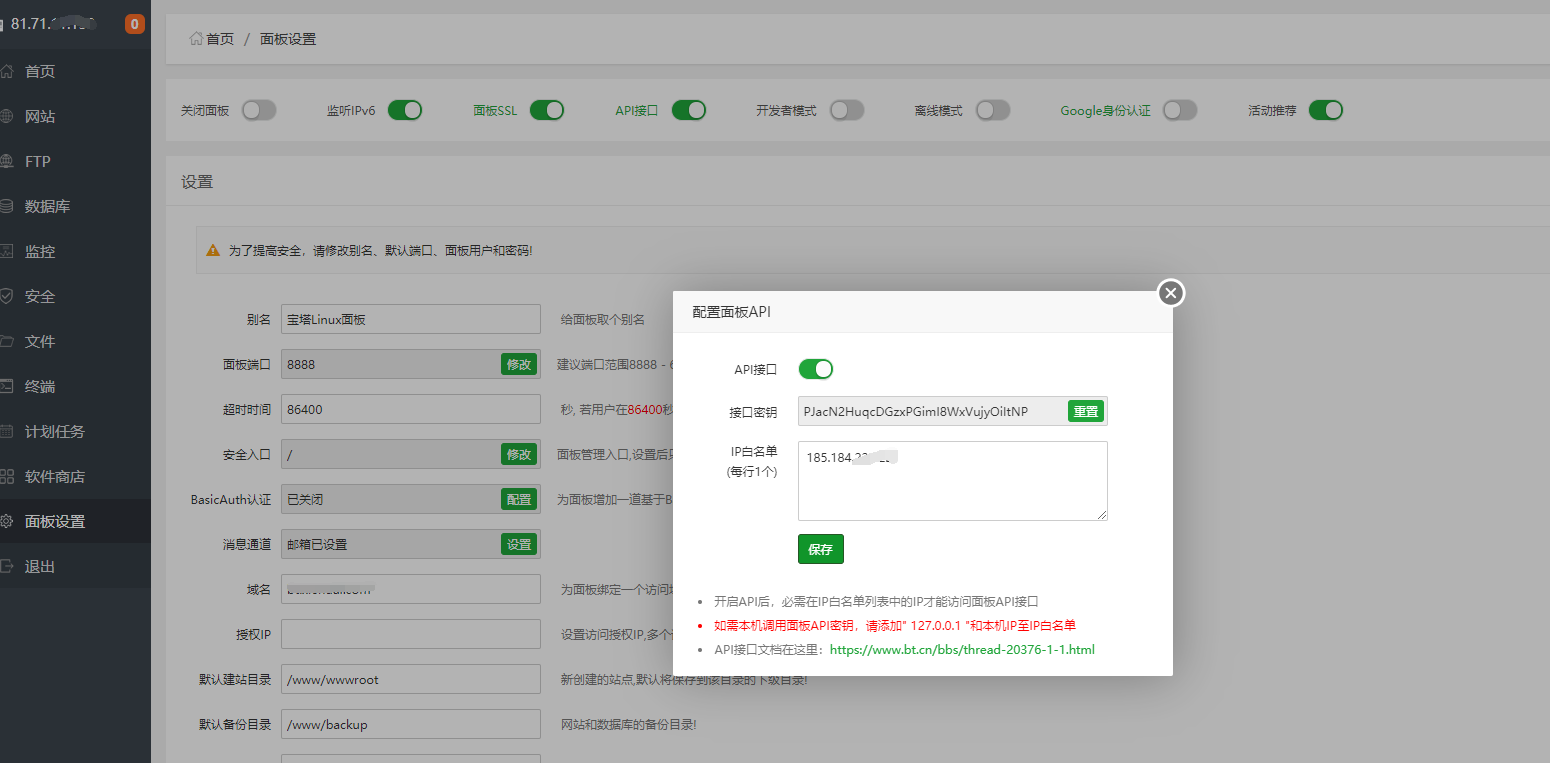
Task: Click the red 127.0.0.1 whitelist notice text
Action: pyautogui.click(x=895, y=626)
